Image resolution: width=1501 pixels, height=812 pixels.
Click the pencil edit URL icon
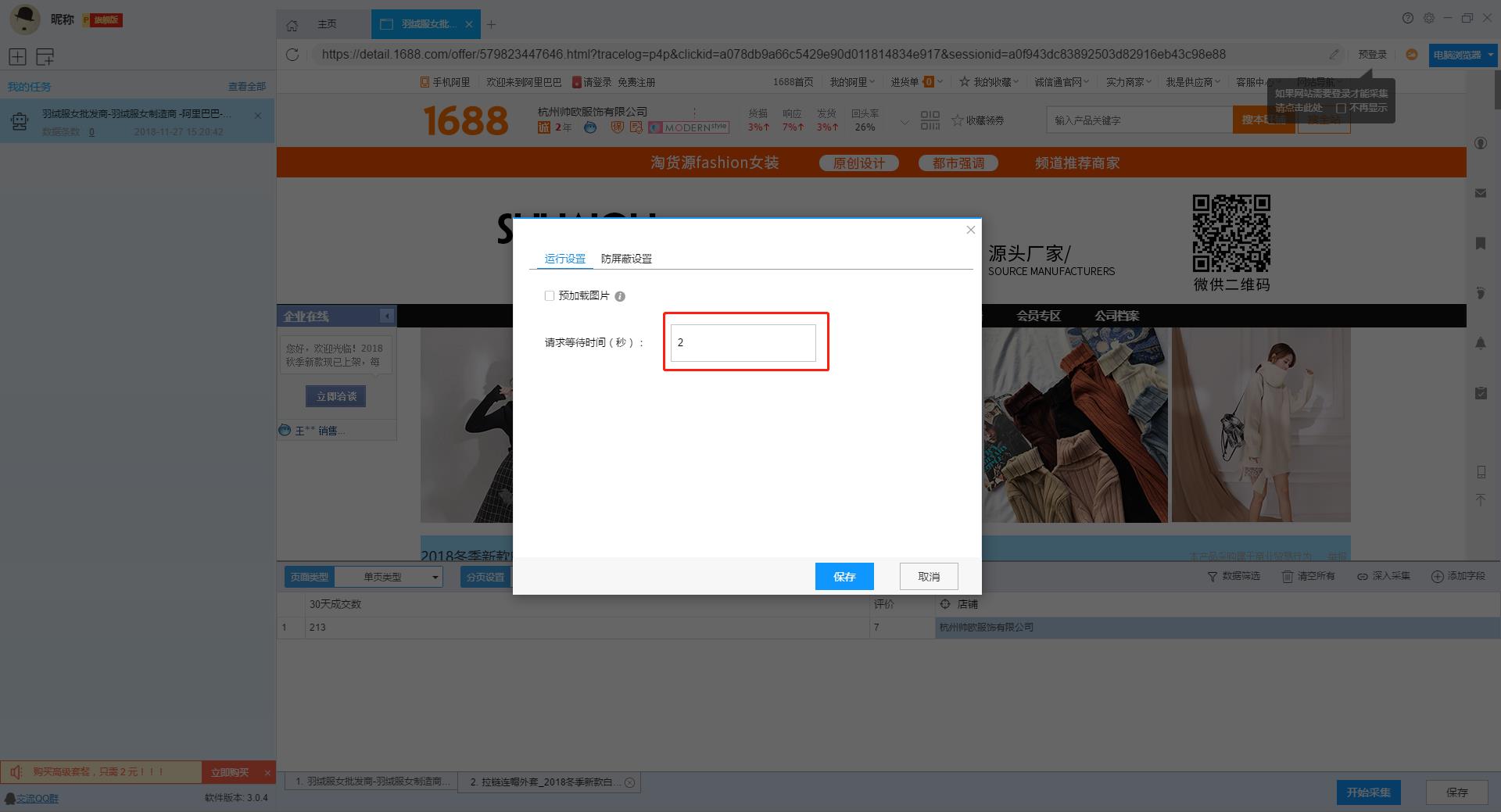(1334, 54)
